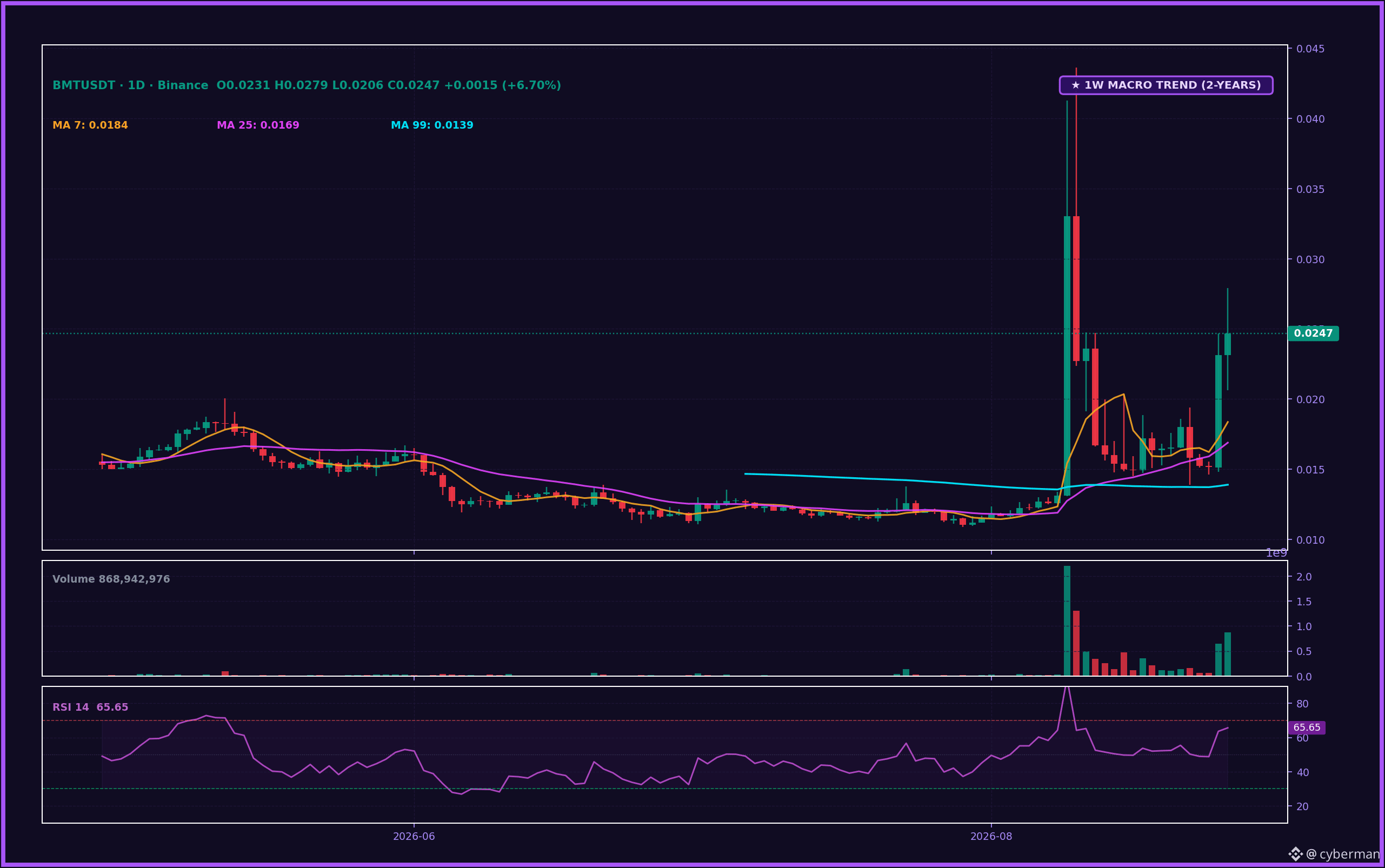Screen dimensions: 1385x868
Task: Click the MA 25: 0.0169 legend label
Action: 258,125
